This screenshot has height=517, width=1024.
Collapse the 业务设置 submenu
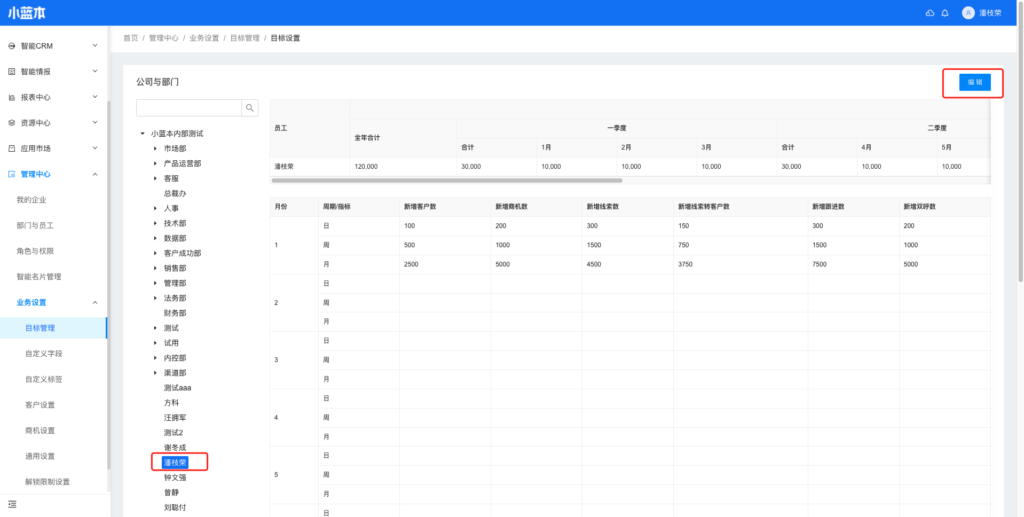tap(95, 302)
